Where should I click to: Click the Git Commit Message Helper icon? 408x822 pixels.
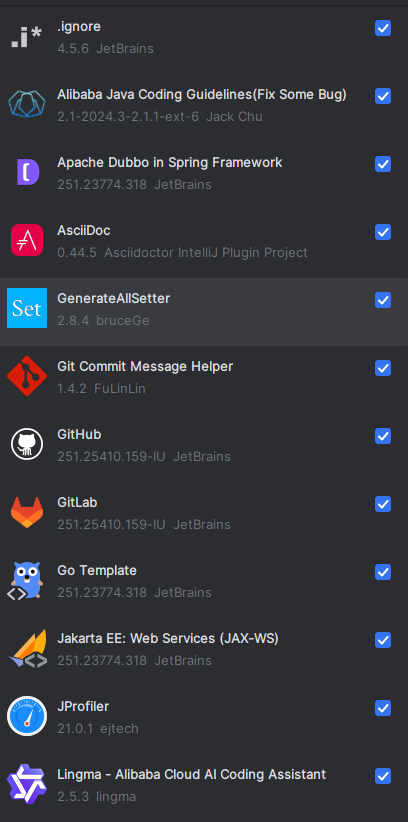click(27, 376)
